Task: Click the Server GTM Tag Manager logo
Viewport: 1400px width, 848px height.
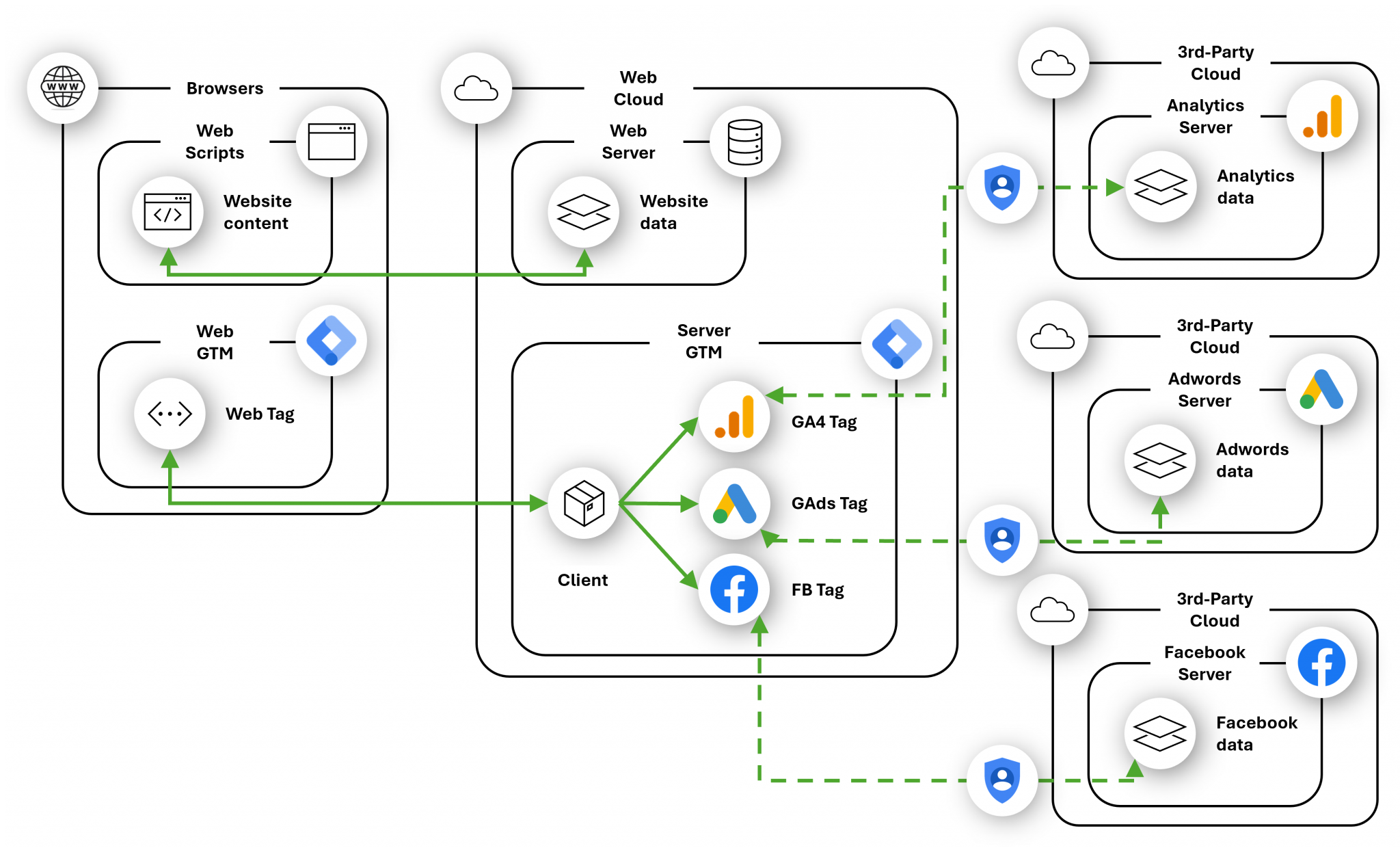Action: coord(897,343)
